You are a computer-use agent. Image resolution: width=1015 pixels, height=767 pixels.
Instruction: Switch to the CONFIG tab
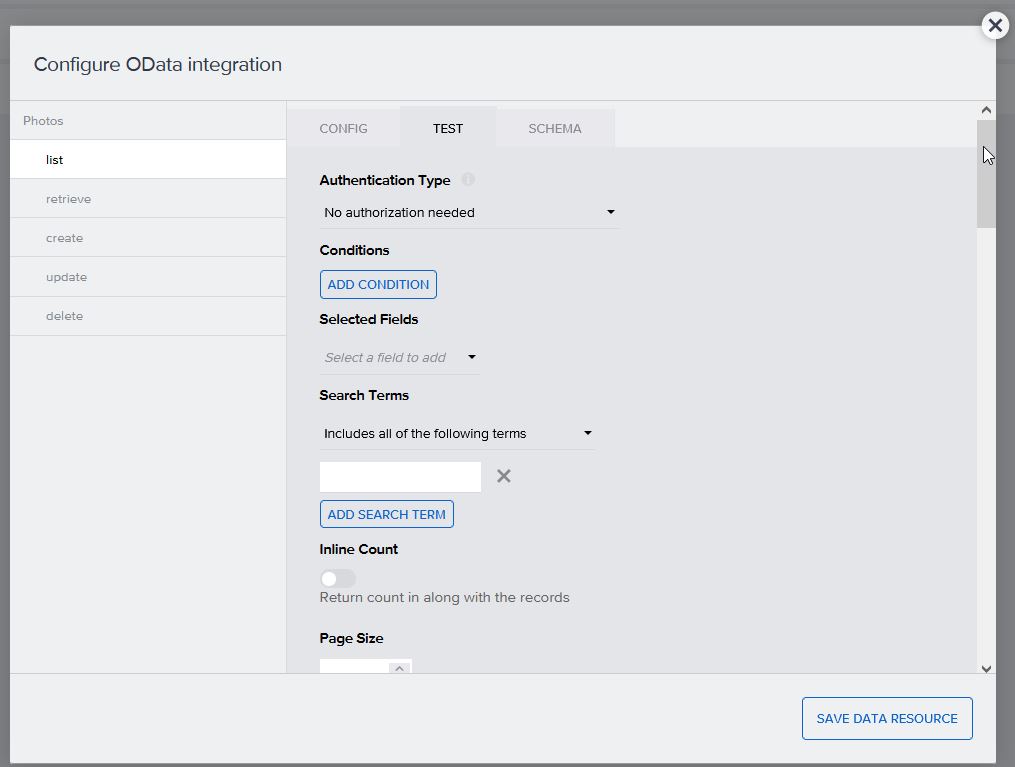[343, 128]
